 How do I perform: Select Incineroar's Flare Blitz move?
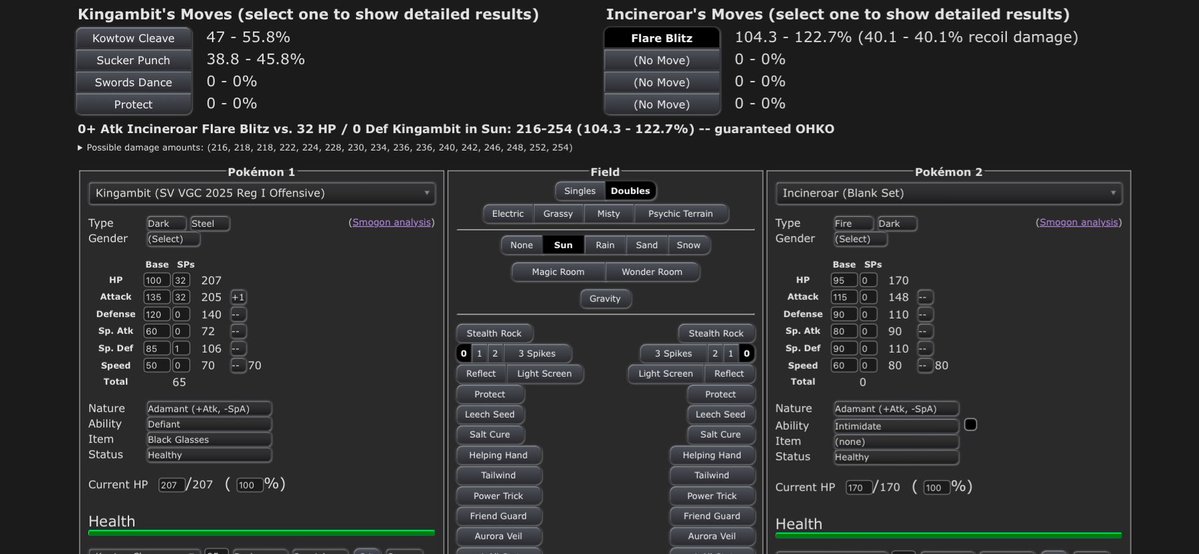tap(661, 38)
